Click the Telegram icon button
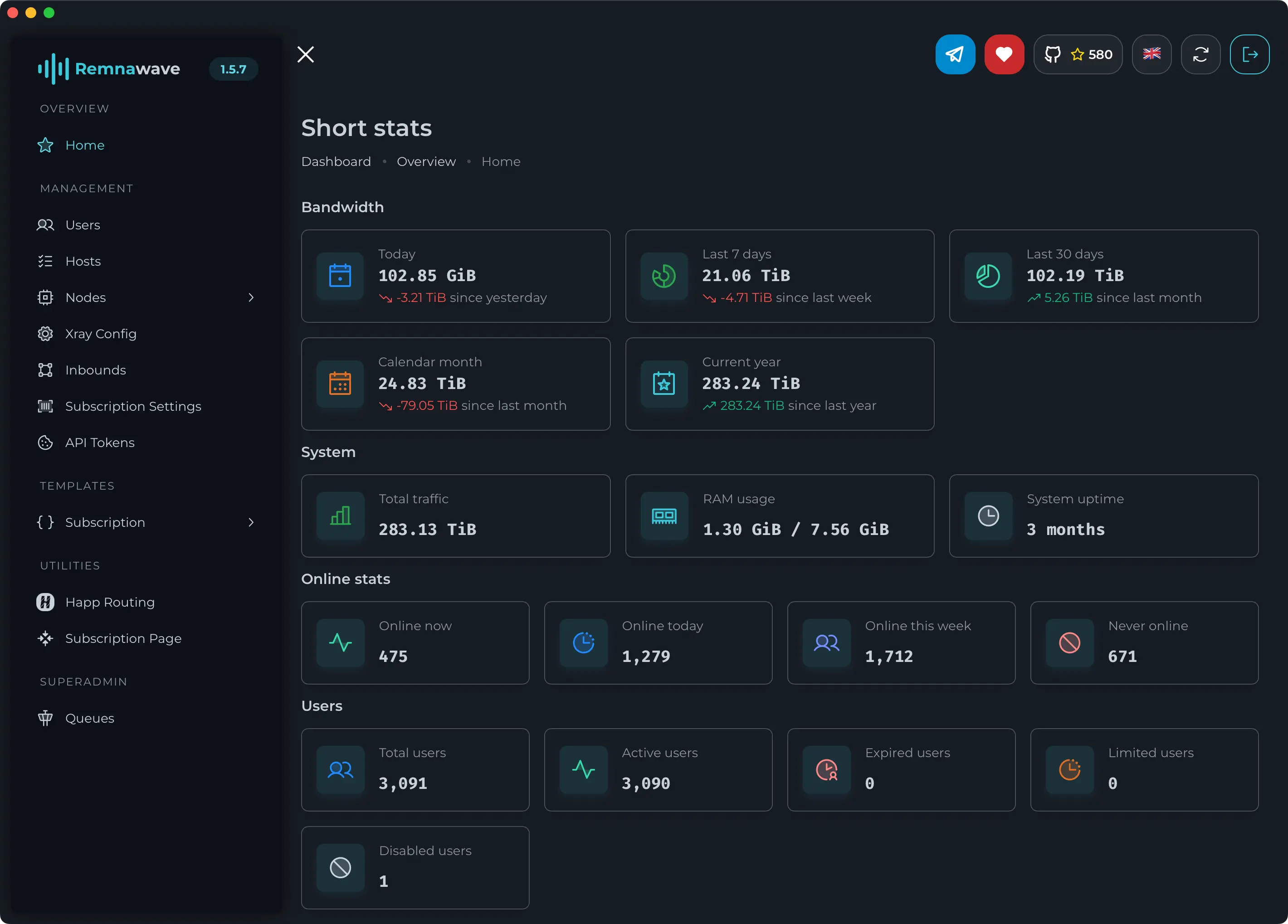This screenshot has width=1288, height=924. (x=955, y=54)
